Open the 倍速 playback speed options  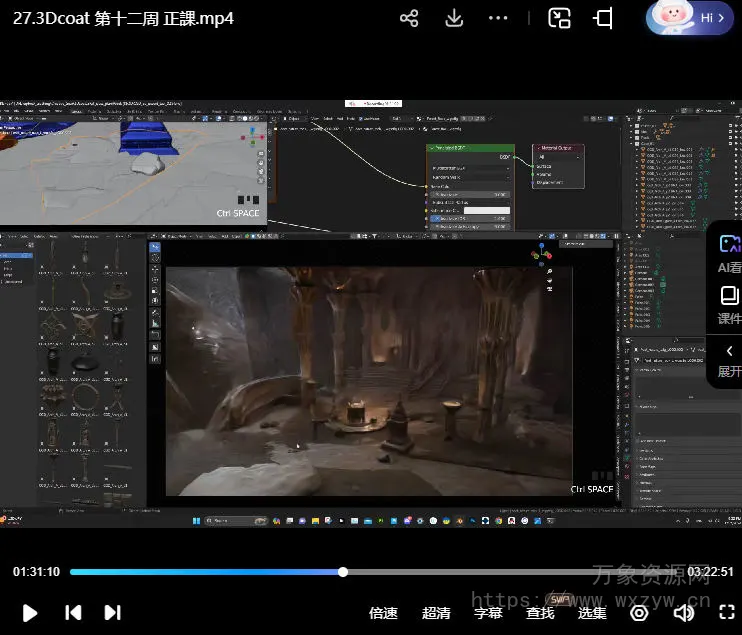[x=383, y=612]
